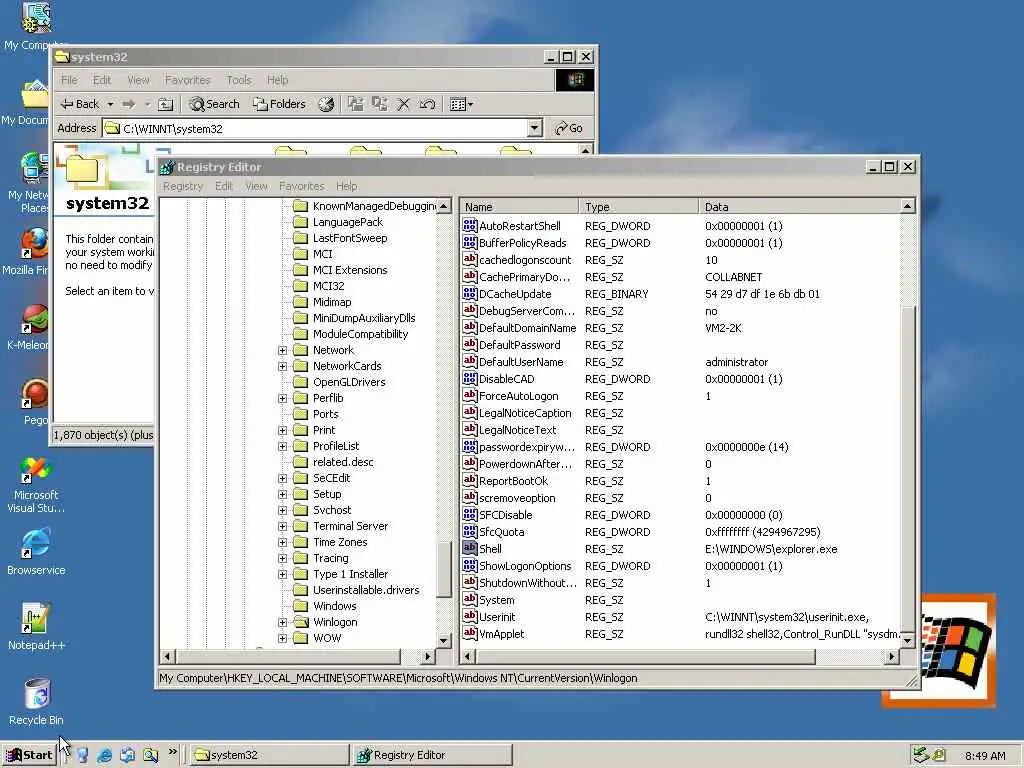Click the Winlogon open folder icon in tree
This screenshot has height=768, width=1024.
click(300, 622)
